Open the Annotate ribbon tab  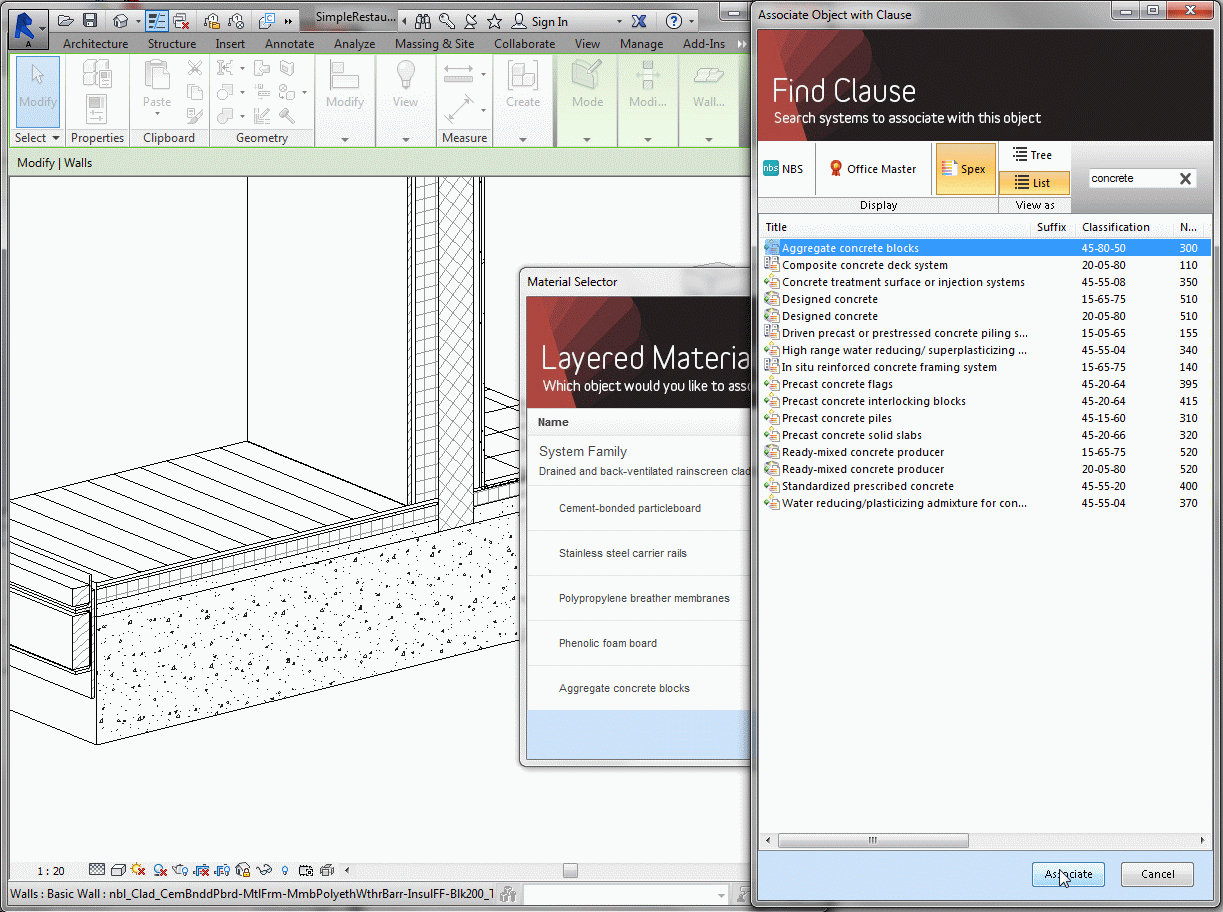287,44
